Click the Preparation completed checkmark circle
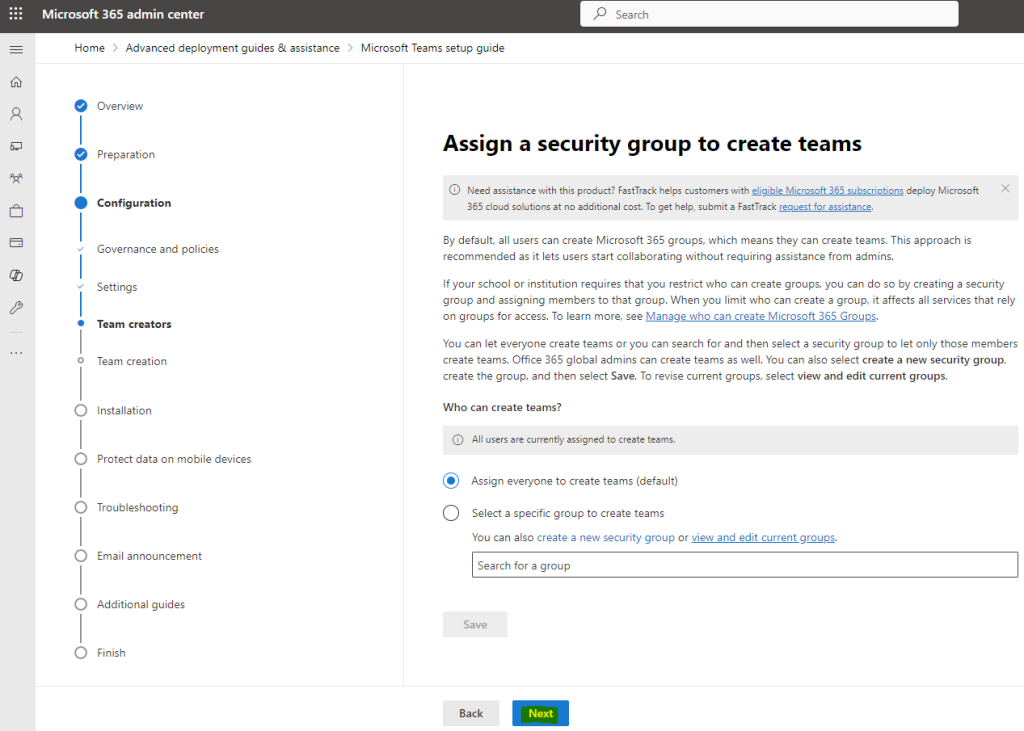The width and height of the screenshot is (1024, 731). tap(80, 154)
